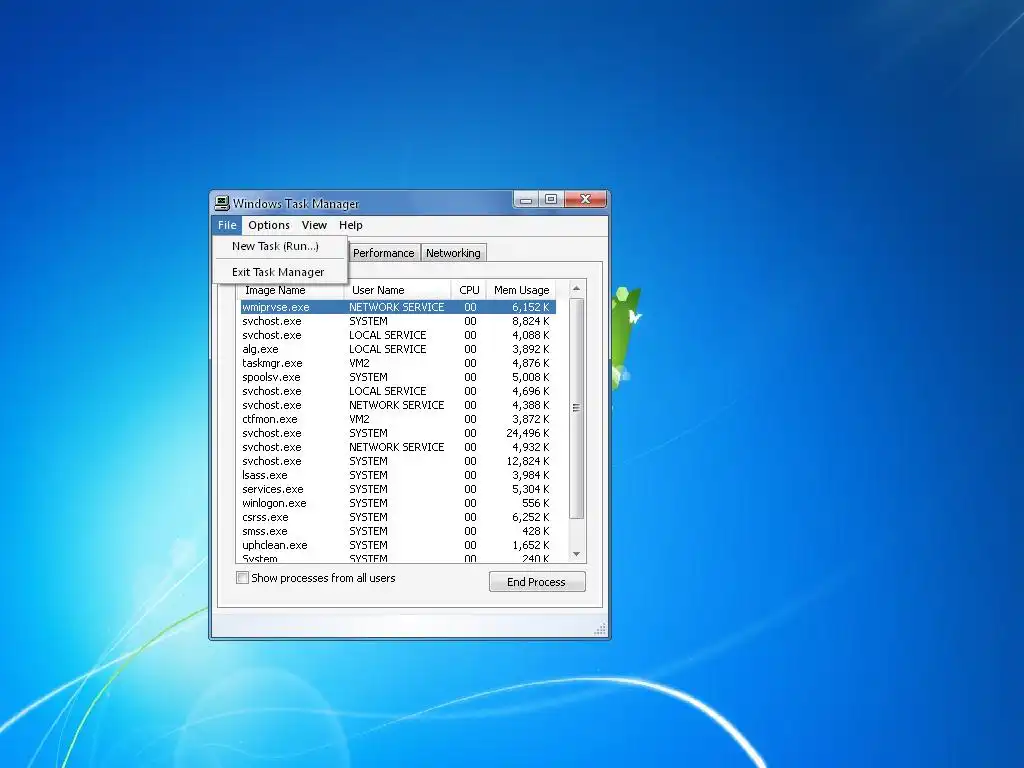
Task: Sort by Image Name column header
Action: click(x=291, y=290)
